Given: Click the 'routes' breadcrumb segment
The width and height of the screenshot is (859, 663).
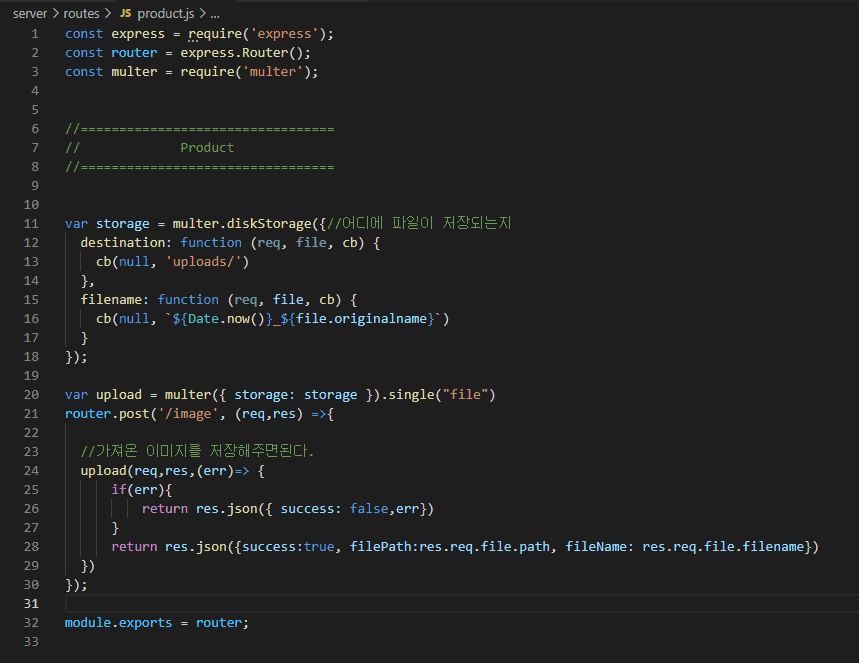Looking at the screenshot, I should coord(82,14).
